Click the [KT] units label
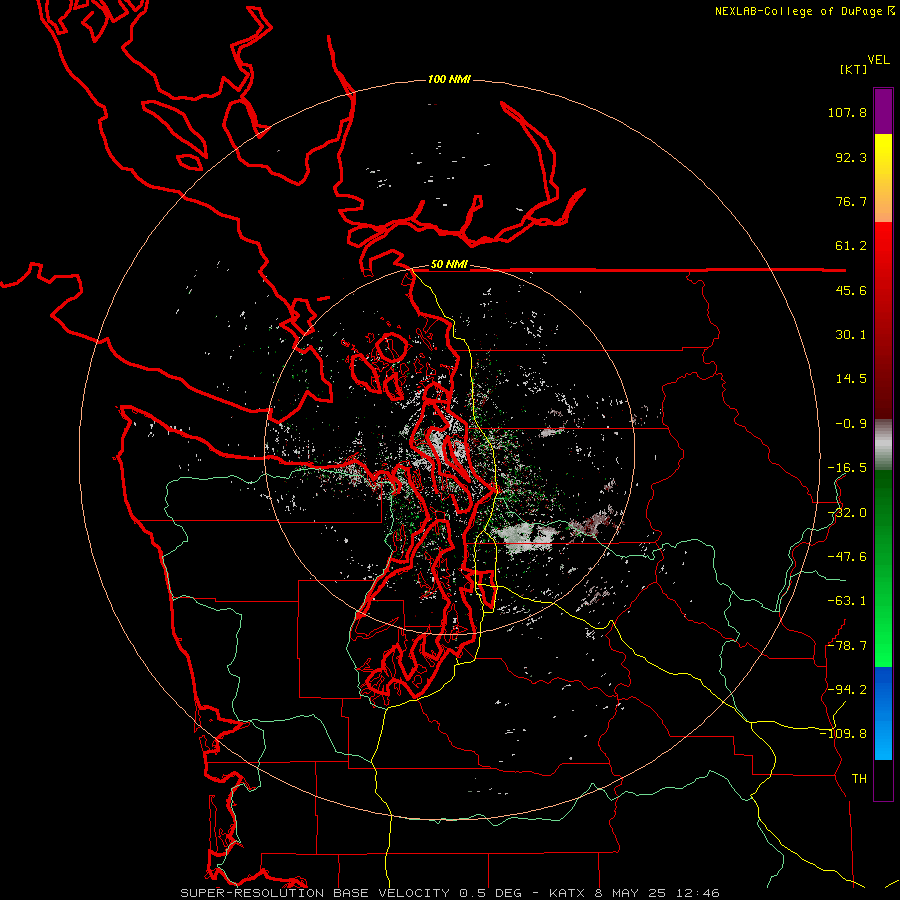This screenshot has height=900, width=900. point(854,69)
